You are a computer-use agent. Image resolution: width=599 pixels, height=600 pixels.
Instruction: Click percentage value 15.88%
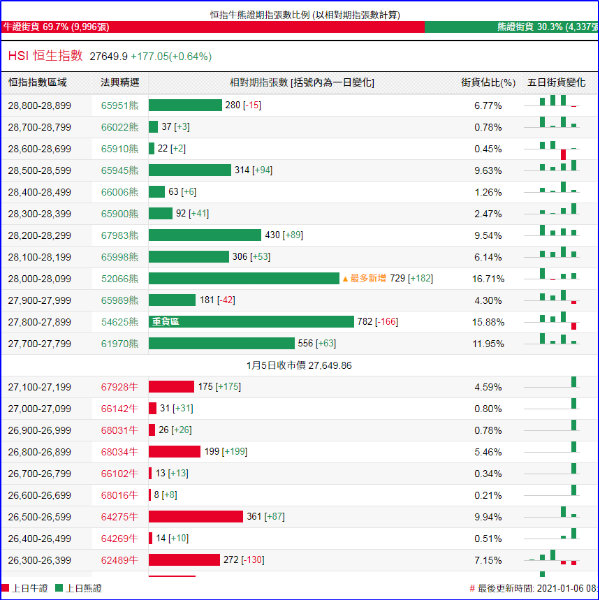coord(488,322)
